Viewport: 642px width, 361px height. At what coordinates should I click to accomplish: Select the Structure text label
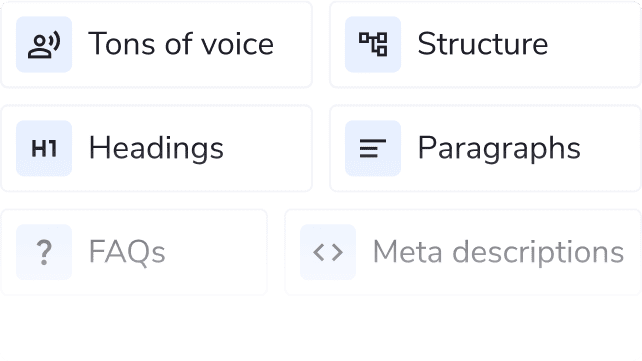pos(483,44)
